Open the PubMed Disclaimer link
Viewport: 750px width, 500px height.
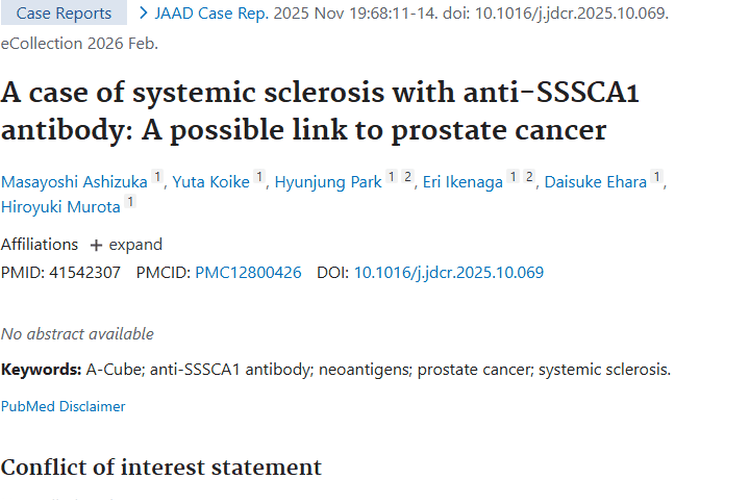[63, 406]
